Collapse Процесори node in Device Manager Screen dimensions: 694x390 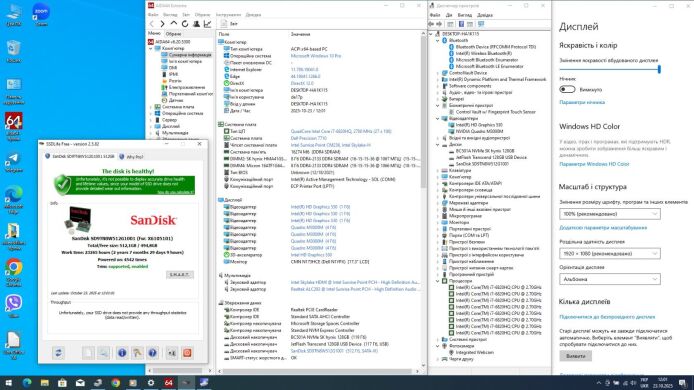[438, 281]
